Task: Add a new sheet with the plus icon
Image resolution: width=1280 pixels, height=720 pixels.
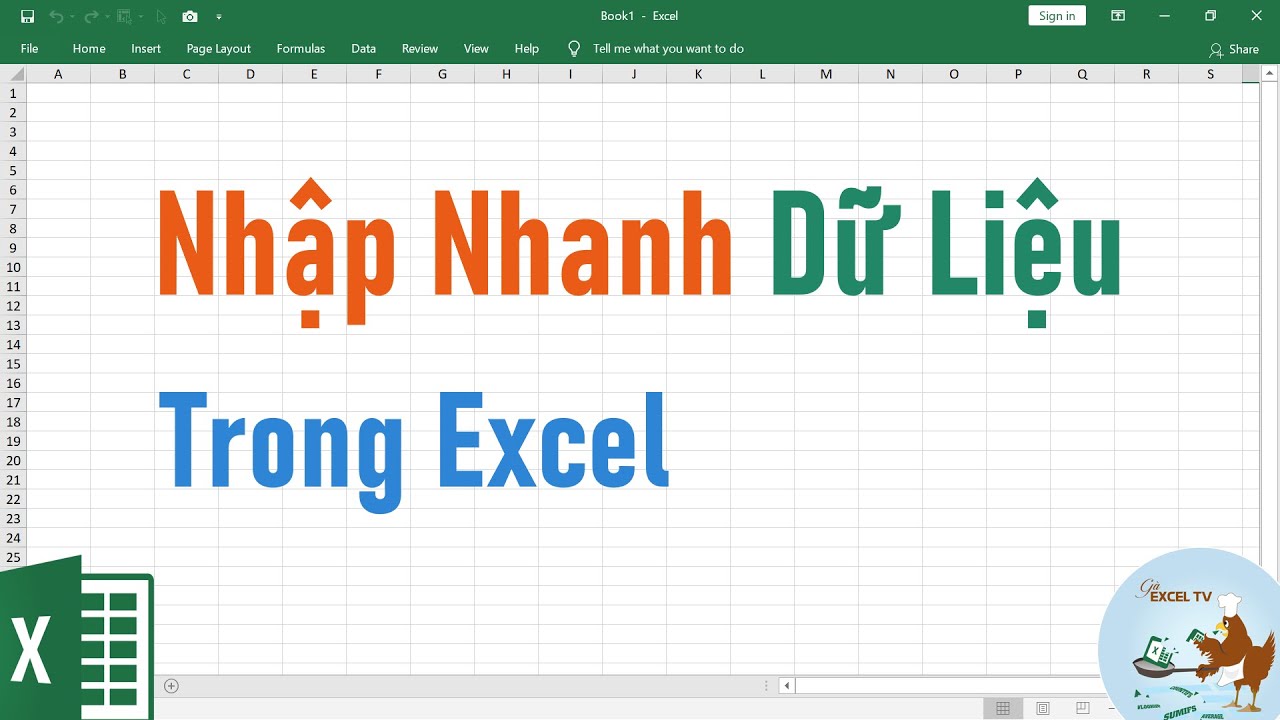Action: (x=171, y=686)
